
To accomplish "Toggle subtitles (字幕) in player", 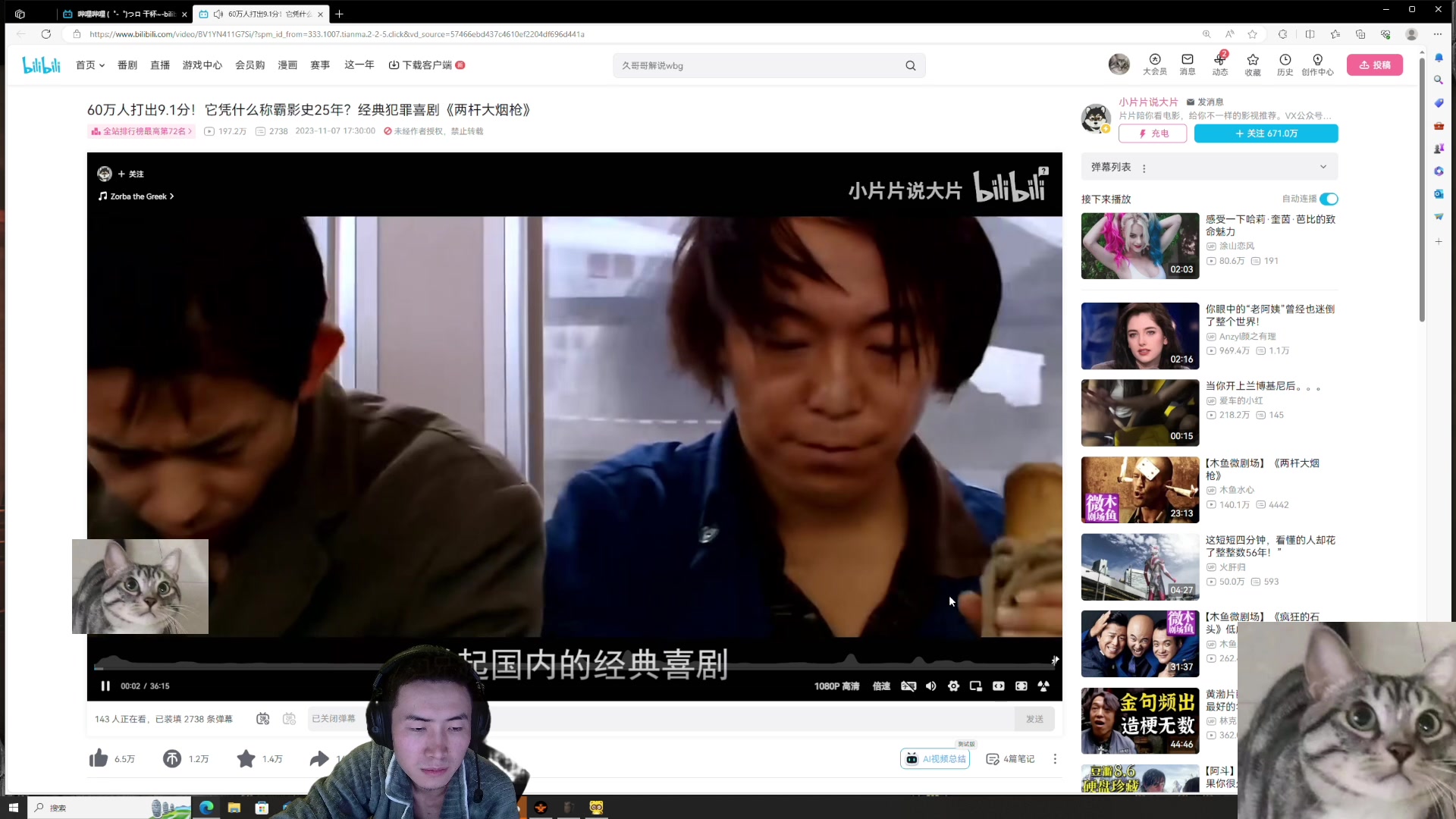I will 908,686.
